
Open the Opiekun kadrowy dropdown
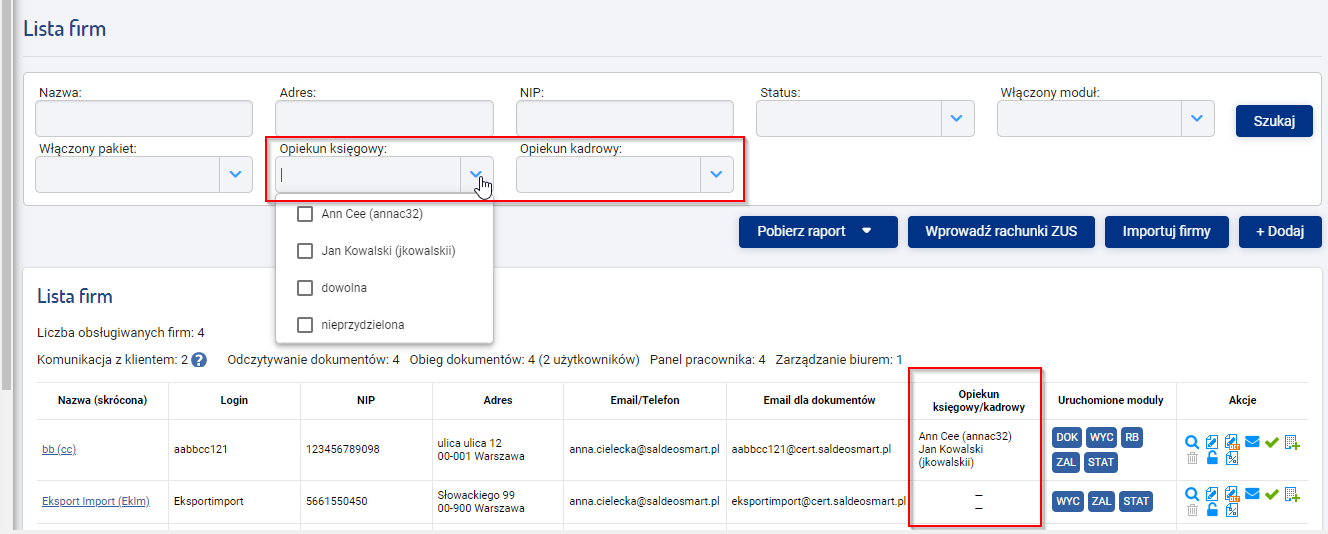[625, 175]
